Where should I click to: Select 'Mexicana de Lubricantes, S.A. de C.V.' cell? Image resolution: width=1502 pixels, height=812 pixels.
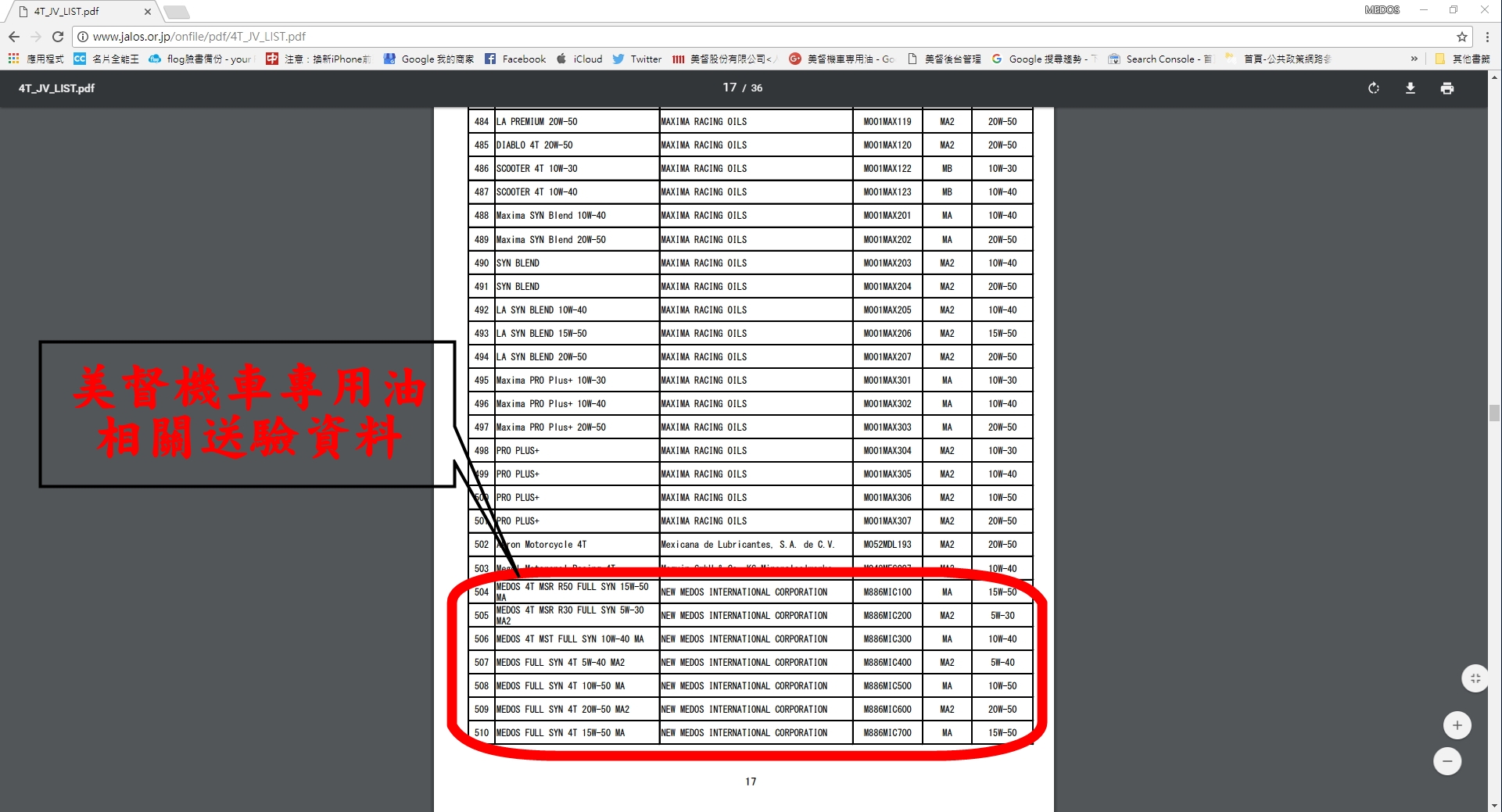(756, 545)
